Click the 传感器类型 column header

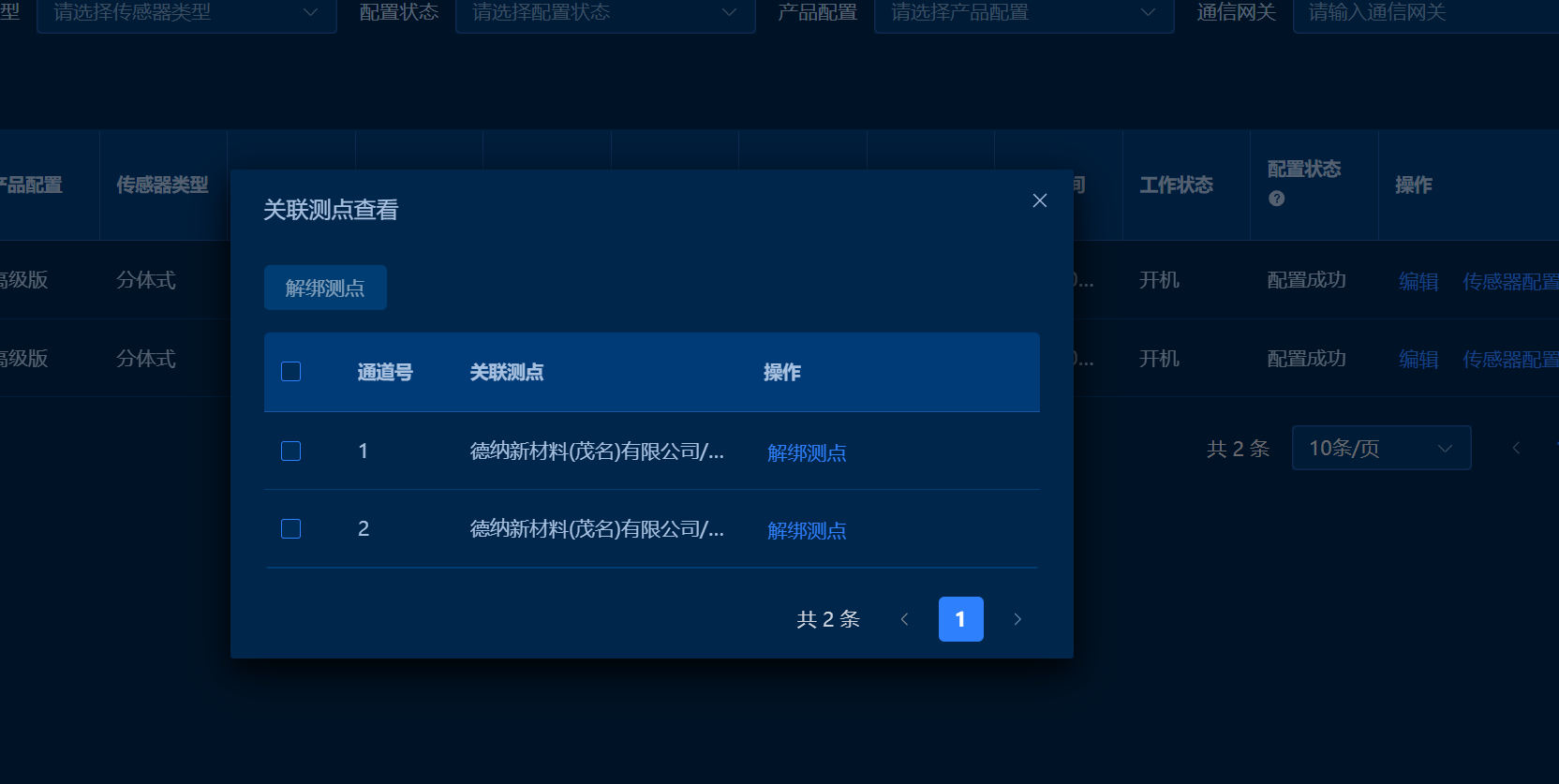pyautogui.click(x=162, y=185)
